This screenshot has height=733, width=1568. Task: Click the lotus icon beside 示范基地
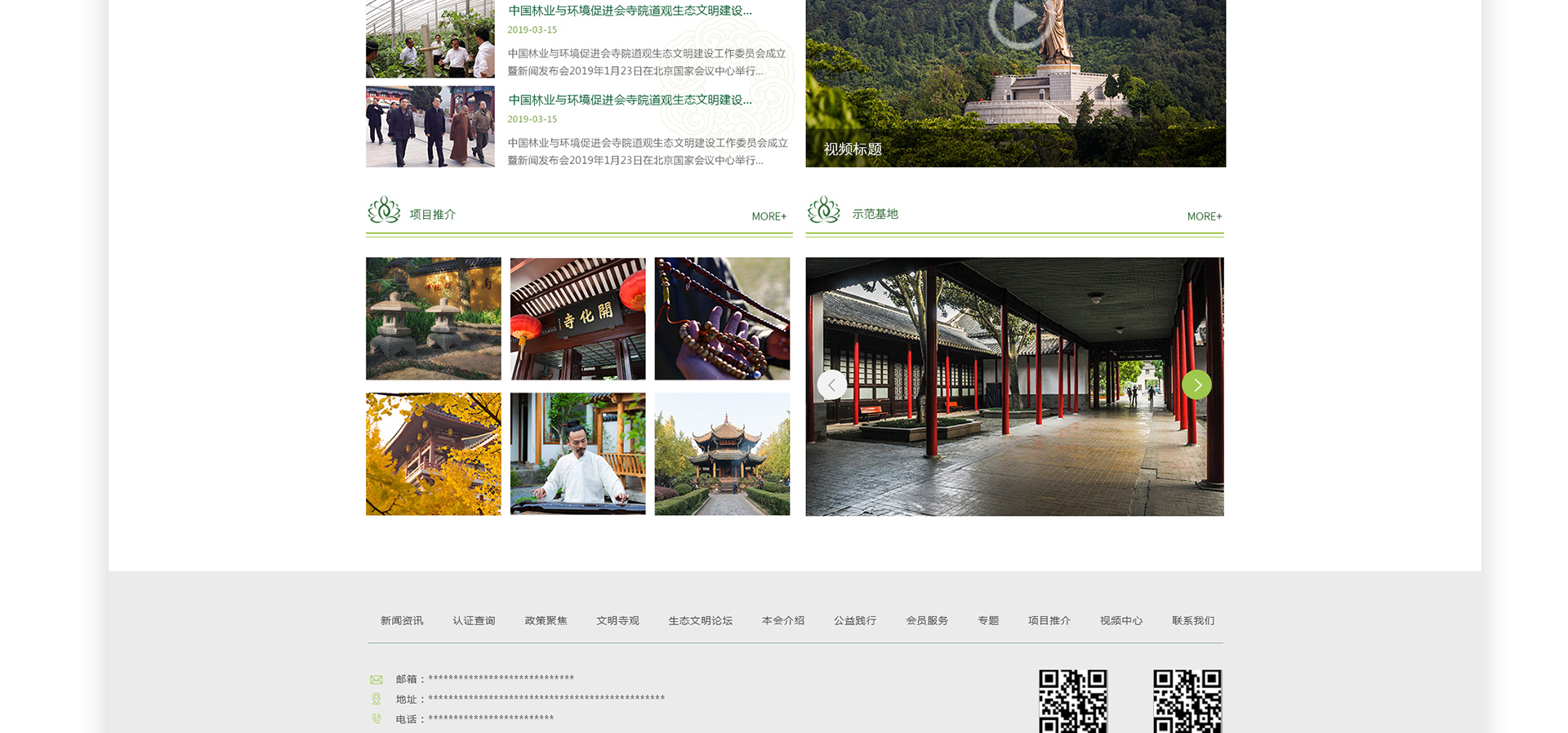pos(823,210)
